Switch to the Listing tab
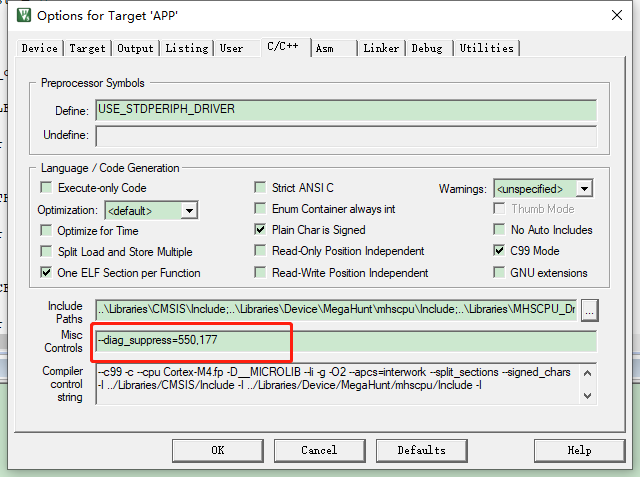This screenshot has height=477, width=640. pos(187,48)
